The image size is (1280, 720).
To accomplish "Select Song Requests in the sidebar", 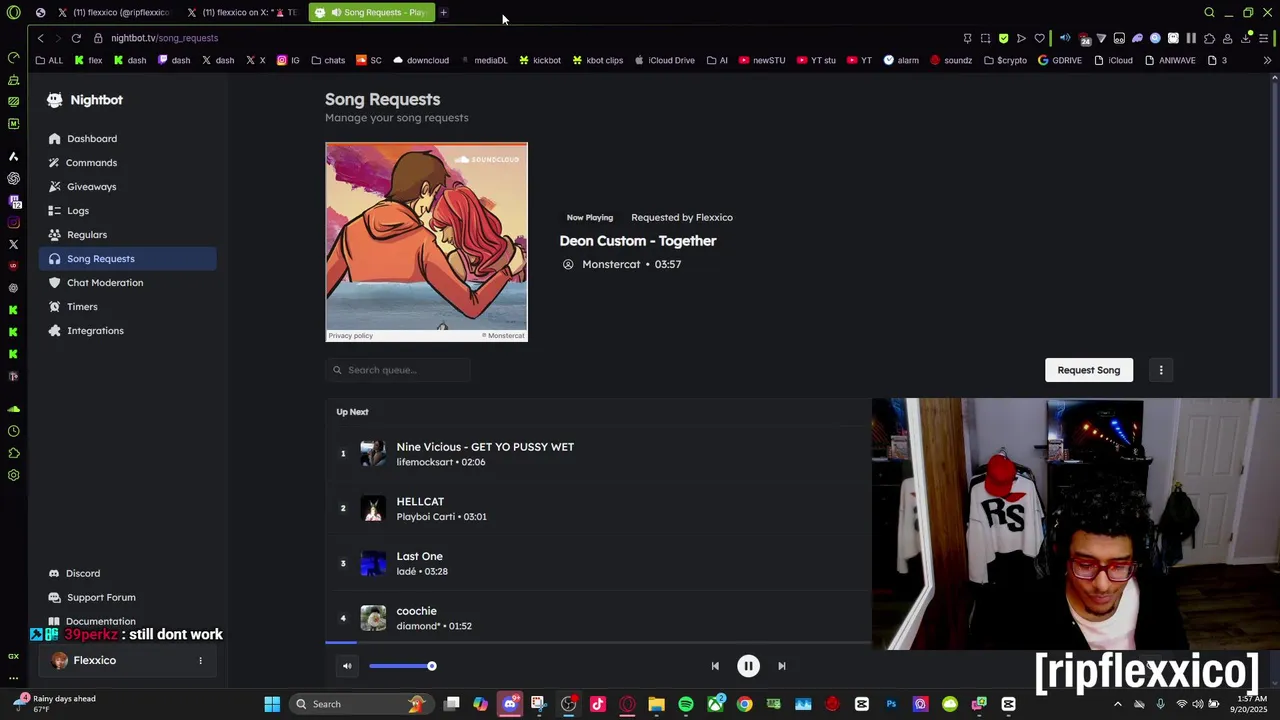I will [x=127, y=259].
